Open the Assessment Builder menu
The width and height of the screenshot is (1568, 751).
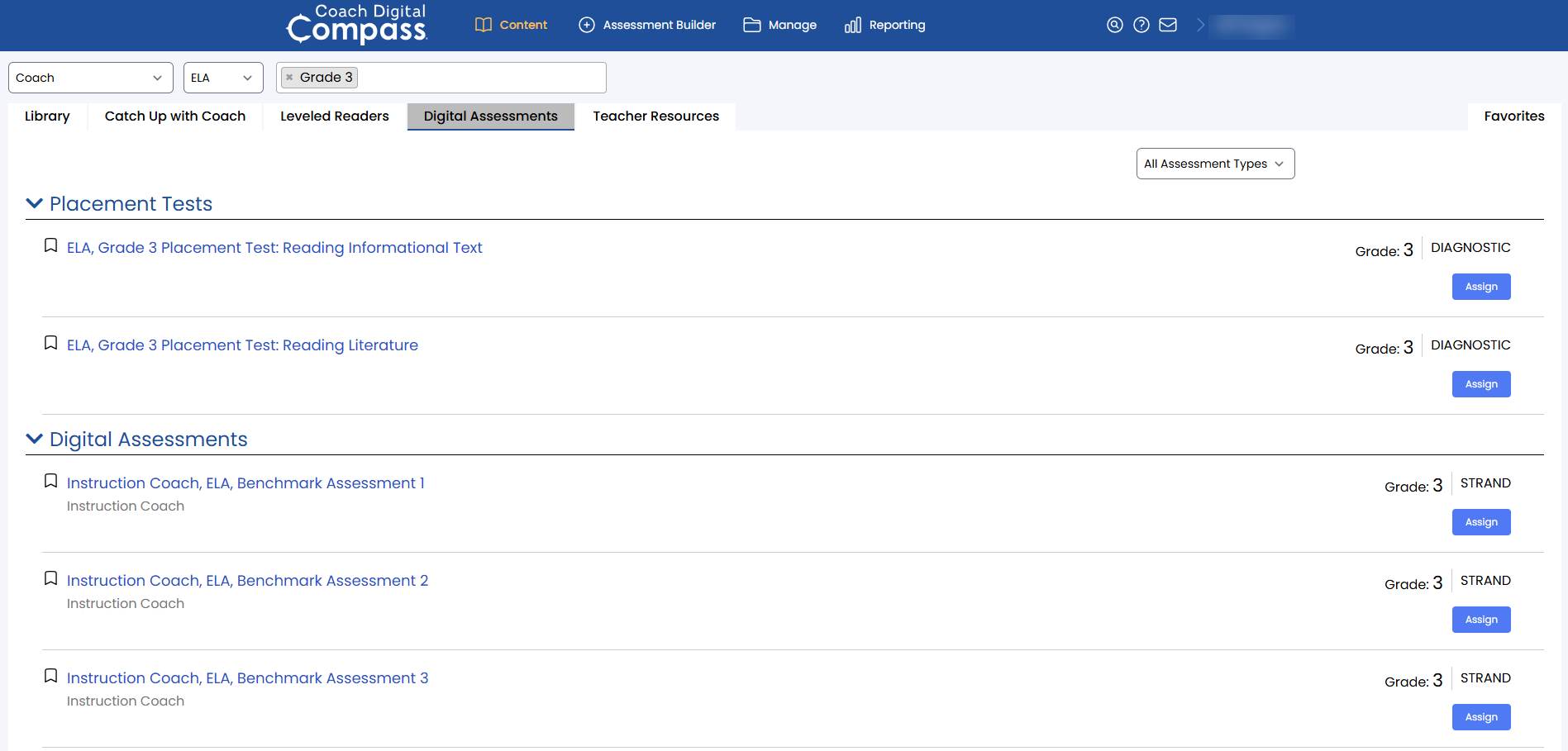(x=647, y=25)
